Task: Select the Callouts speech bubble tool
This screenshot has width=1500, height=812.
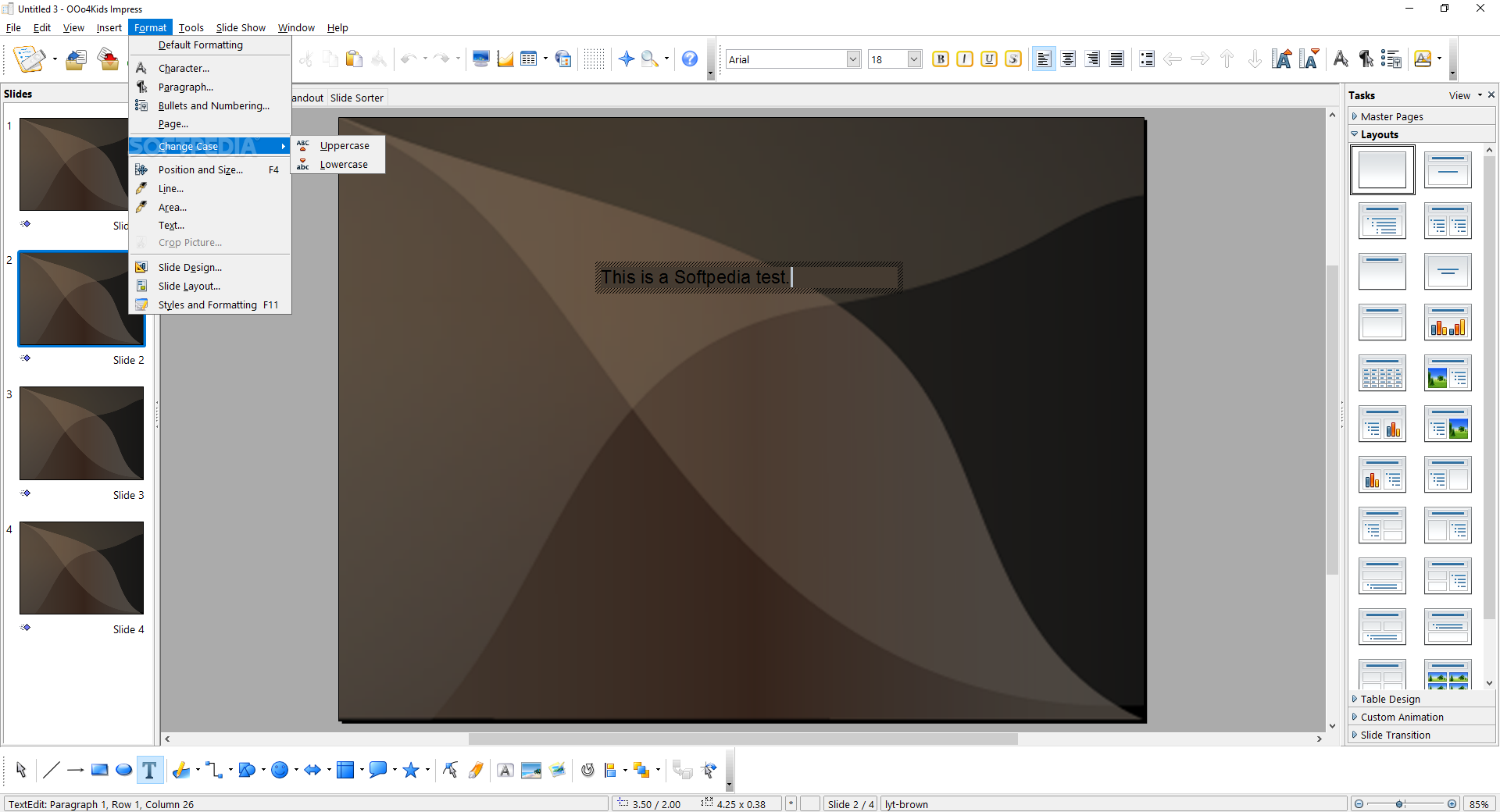Action: [x=378, y=770]
